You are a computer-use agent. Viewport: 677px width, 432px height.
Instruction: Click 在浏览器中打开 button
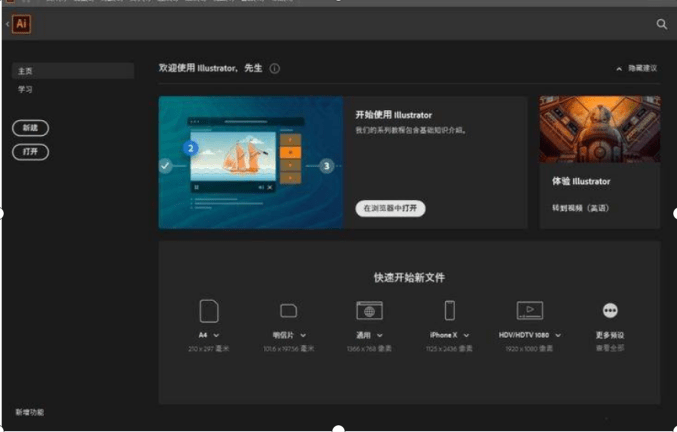click(390, 208)
